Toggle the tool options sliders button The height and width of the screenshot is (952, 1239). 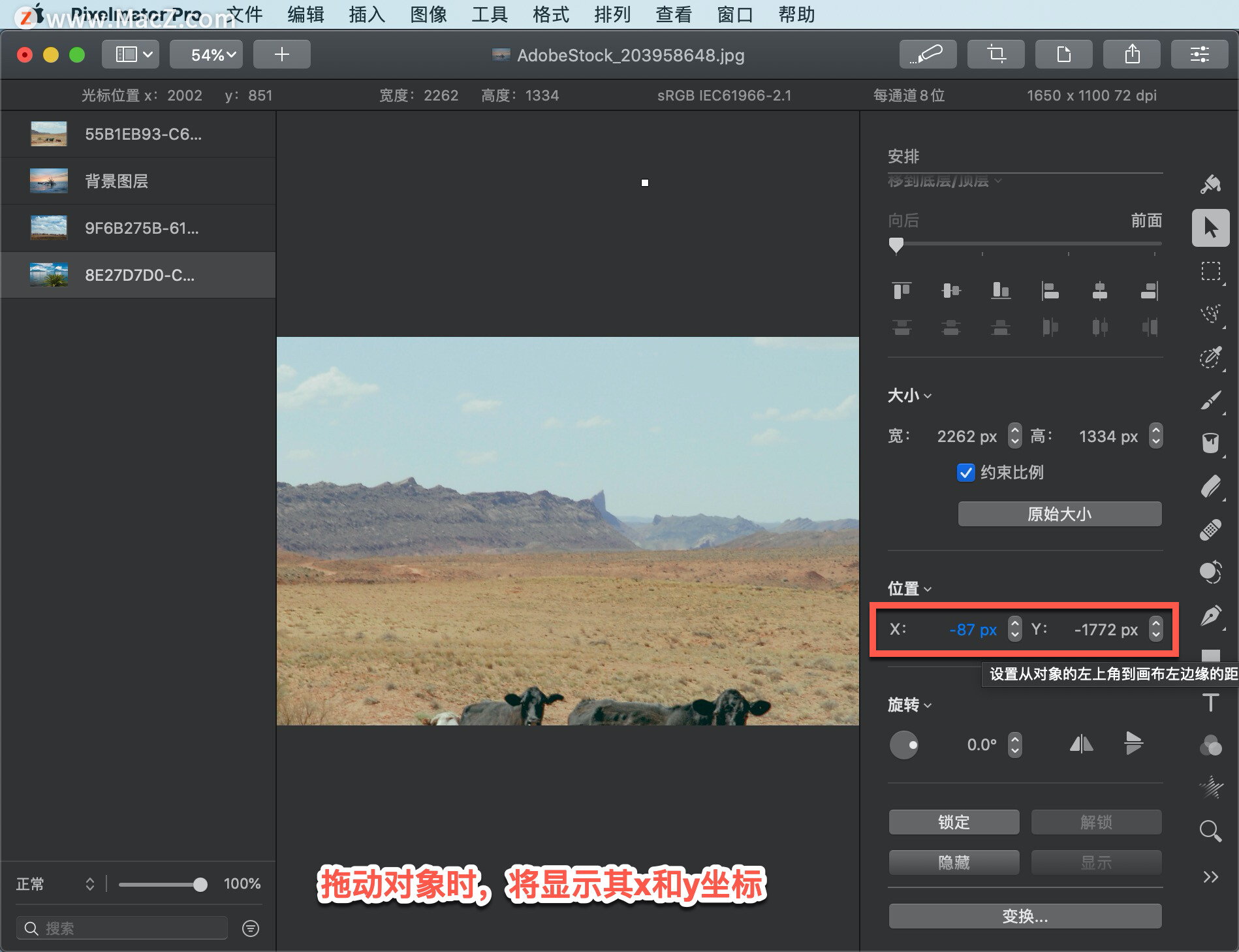(1200, 54)
